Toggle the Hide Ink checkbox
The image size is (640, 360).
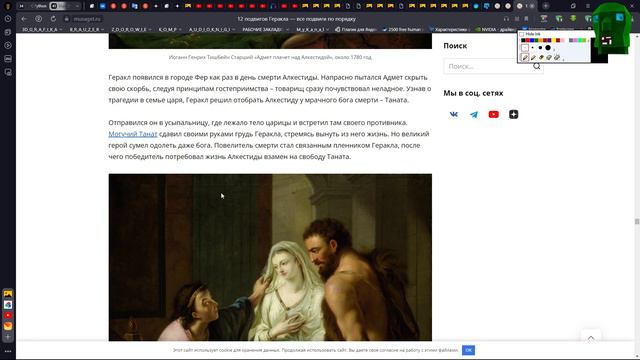point(521,34)
